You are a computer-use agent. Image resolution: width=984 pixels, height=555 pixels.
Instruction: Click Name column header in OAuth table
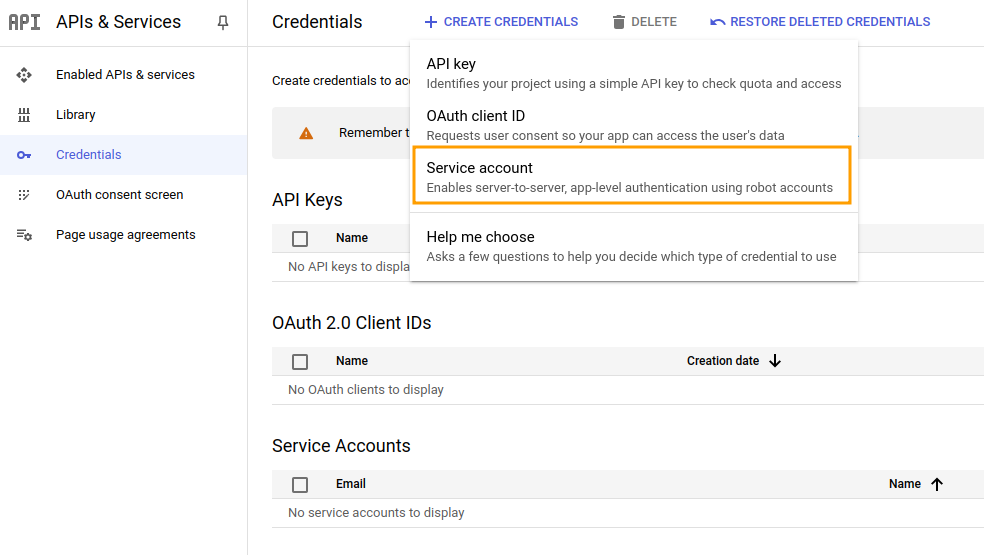pyautogui.click(x=351, y=361)
